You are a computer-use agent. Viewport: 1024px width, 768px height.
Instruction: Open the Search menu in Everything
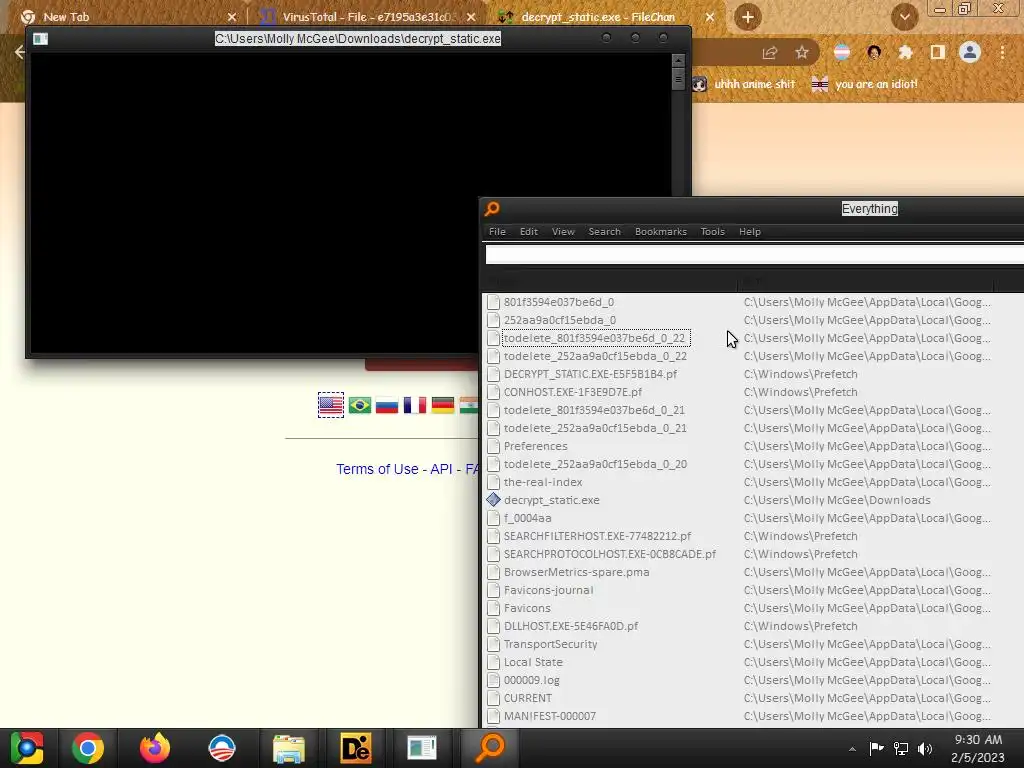(604, 232)
